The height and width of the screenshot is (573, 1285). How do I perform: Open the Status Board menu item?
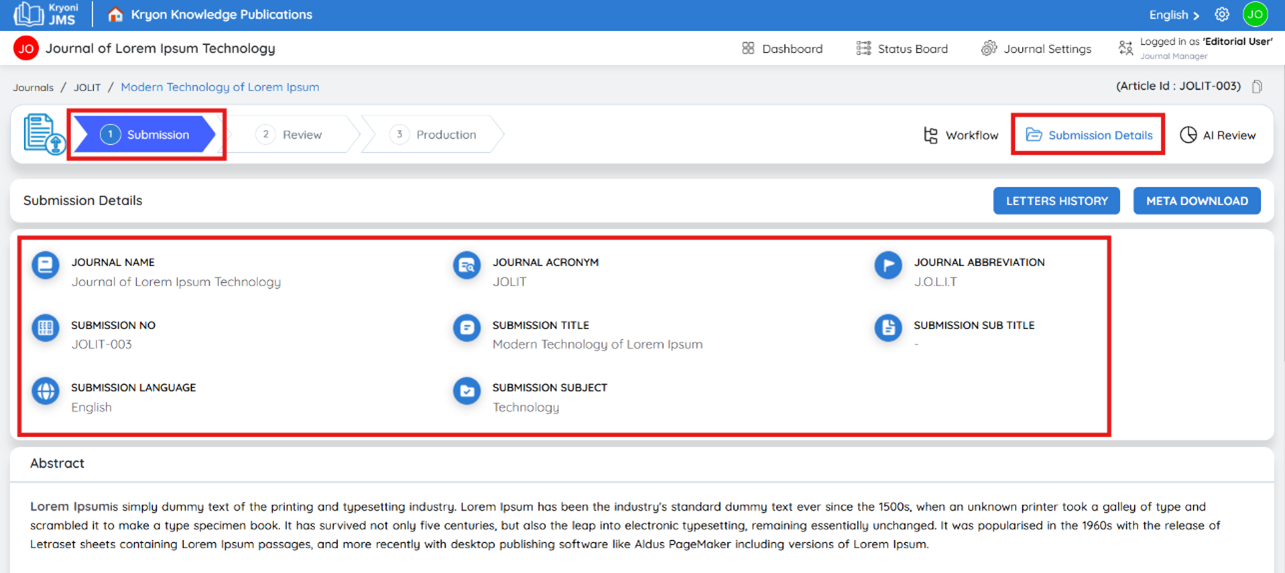pos(902,48)
